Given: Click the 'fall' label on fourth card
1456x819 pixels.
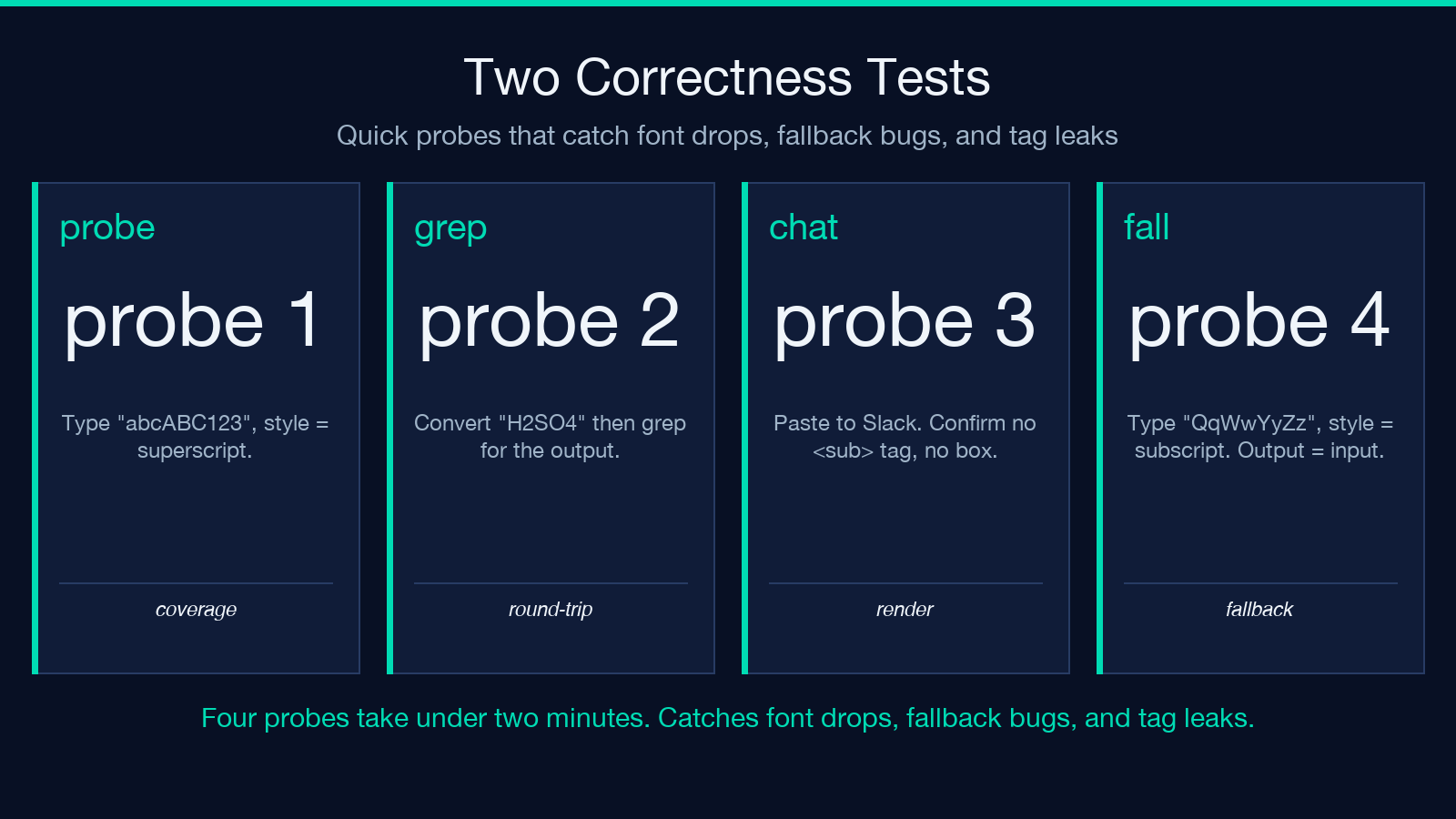Looking at the screenshot, I should click(x=1147, y=227).
